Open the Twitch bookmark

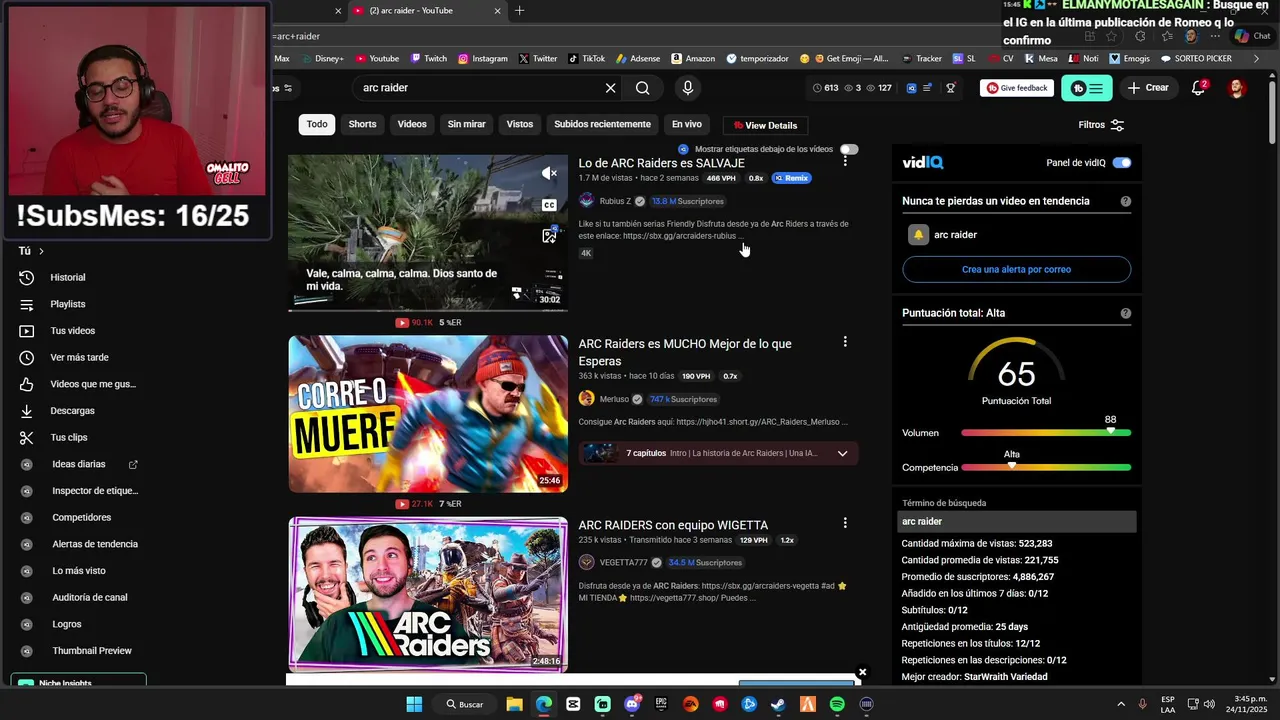click(x=428, y=59)
